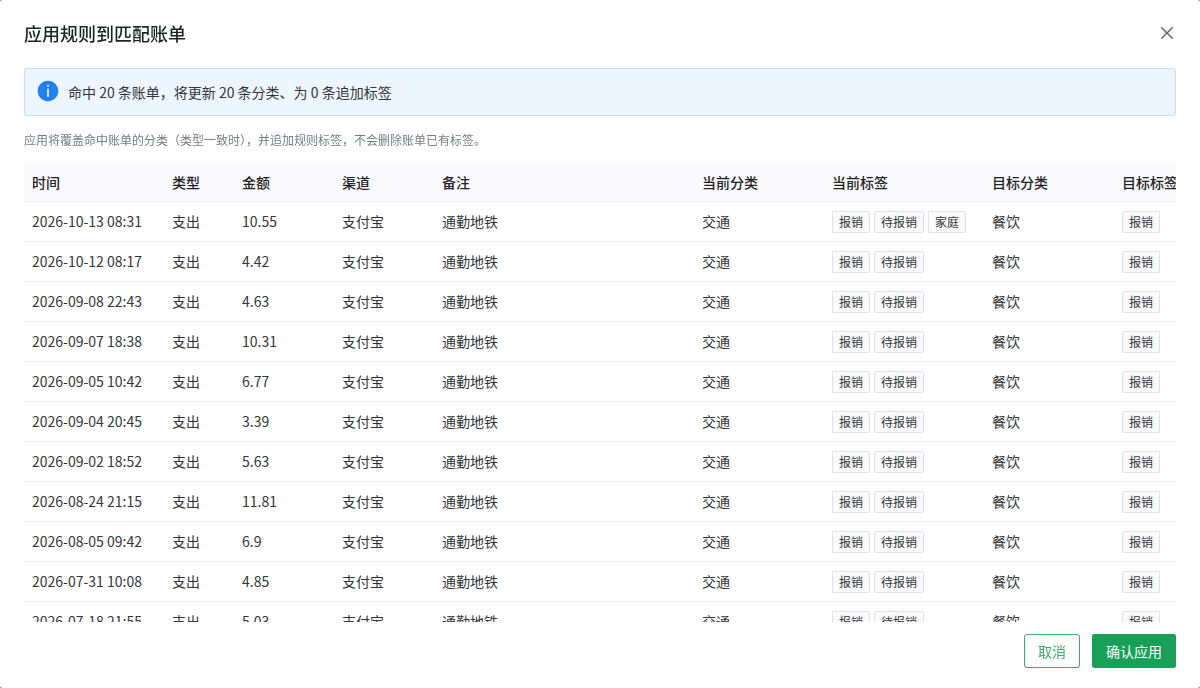Click 通勤地铁 note on 2026-09-02 row
The height and width of the screenshot is (688, 1200).
click(x=470, y=462)
